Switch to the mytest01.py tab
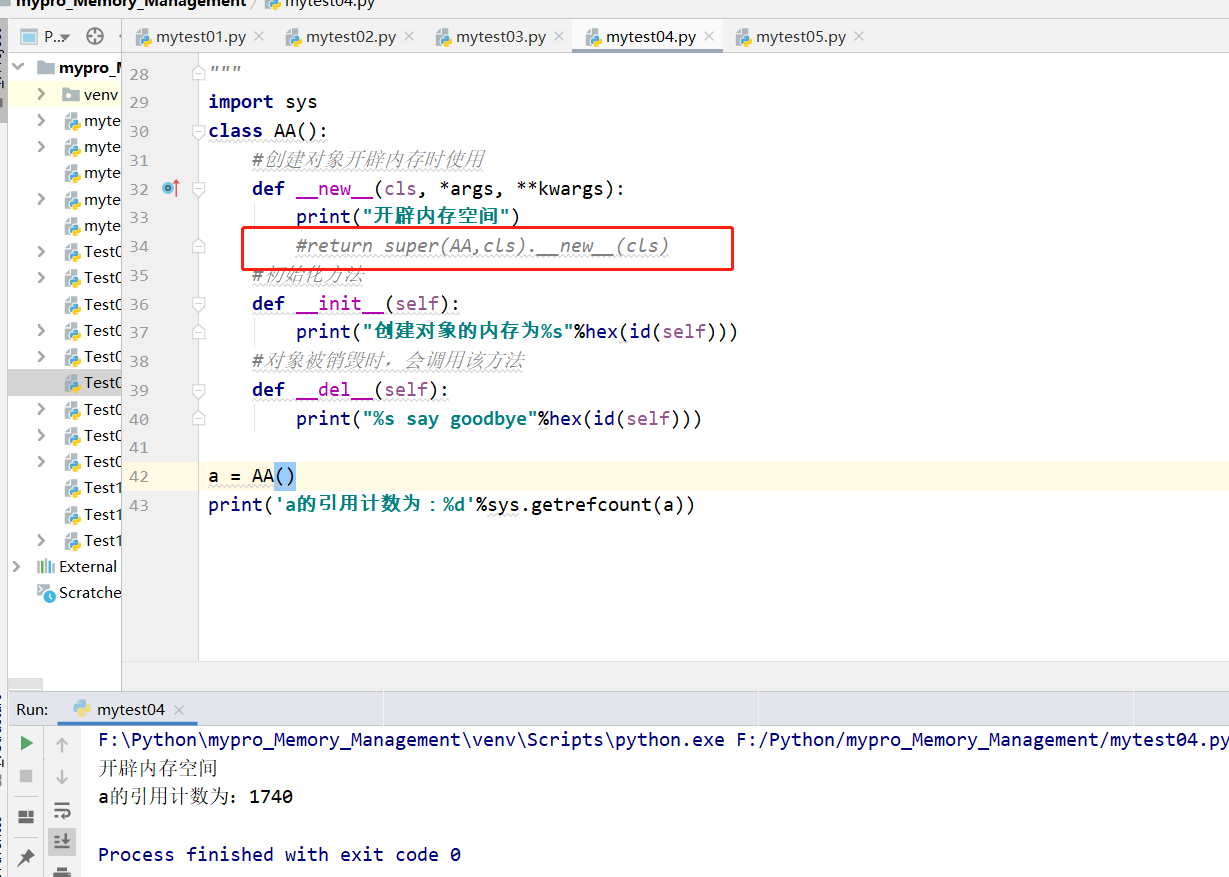Image resolution: width=1229 pixels, height=877 pixels. tap(199, 37)
